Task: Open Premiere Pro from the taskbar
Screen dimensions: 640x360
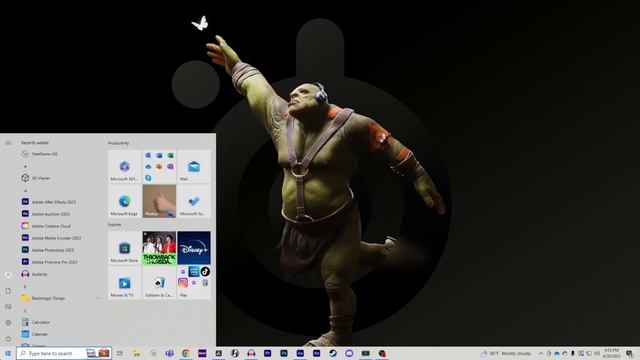Action: (267, 353)
